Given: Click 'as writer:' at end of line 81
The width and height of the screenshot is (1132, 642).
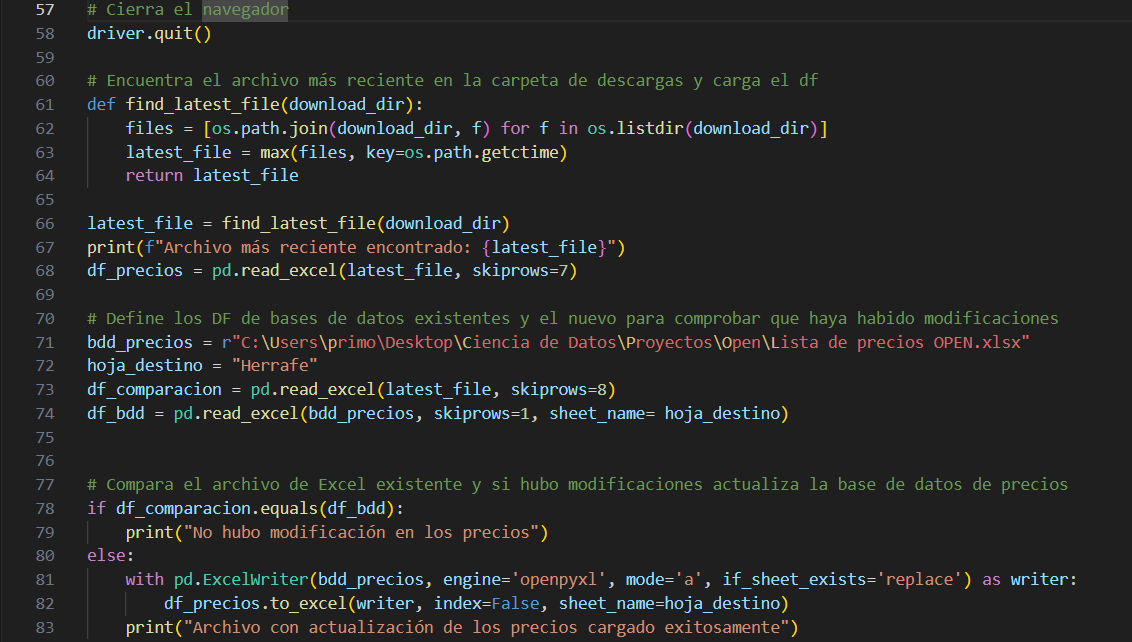Looking at the screenshot, I should pyautogui.click(x=1029, y=580).
